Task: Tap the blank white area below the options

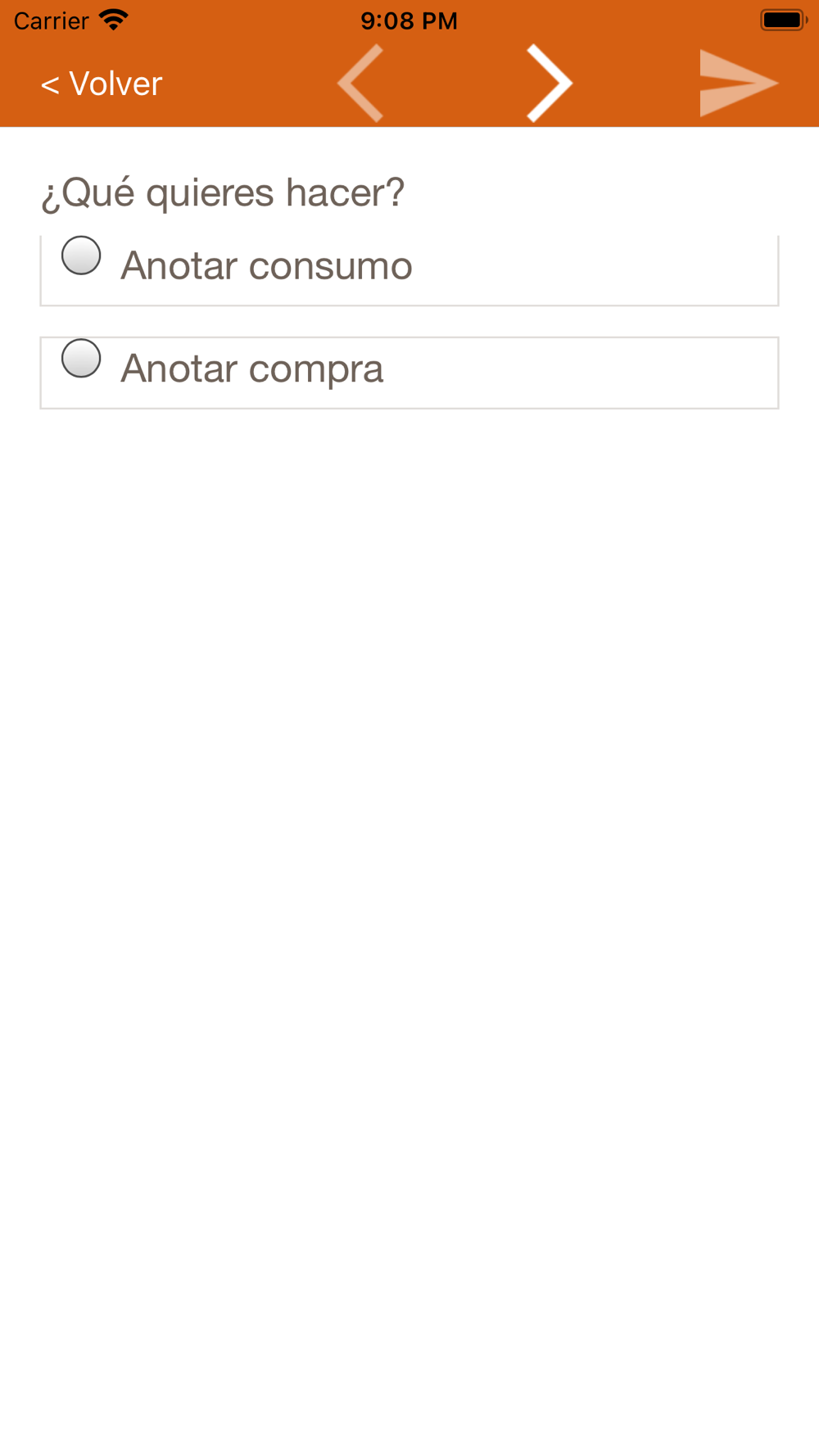Action: click(409, 819)
